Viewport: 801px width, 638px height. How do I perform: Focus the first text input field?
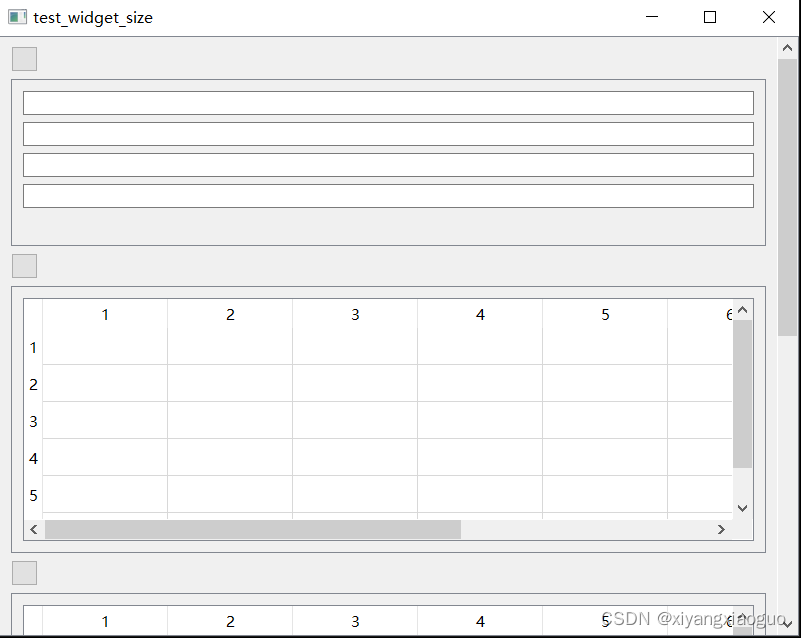coord(388,103)
